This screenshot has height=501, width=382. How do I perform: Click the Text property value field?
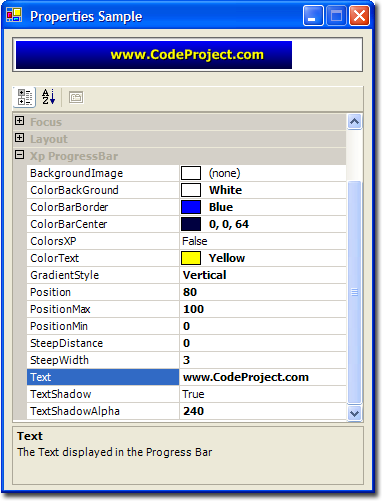coord(263,377)
